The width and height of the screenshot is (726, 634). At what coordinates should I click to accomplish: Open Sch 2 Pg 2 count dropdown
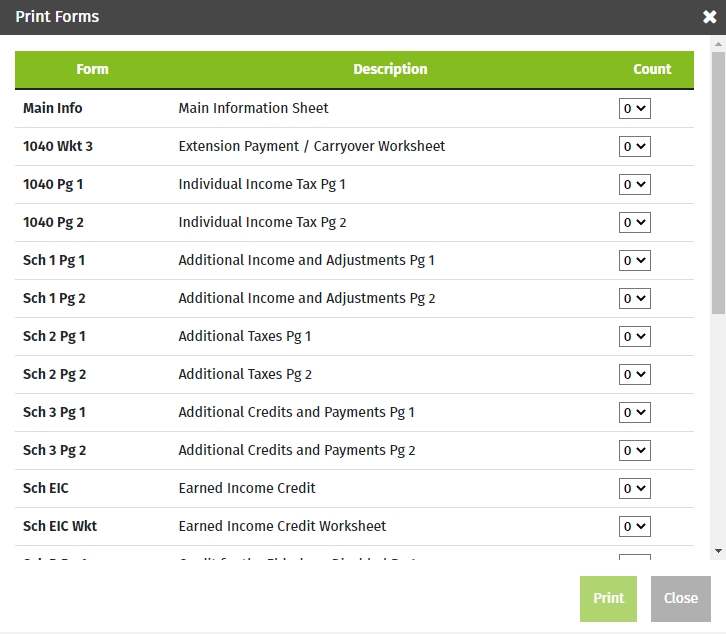[634, 374]
